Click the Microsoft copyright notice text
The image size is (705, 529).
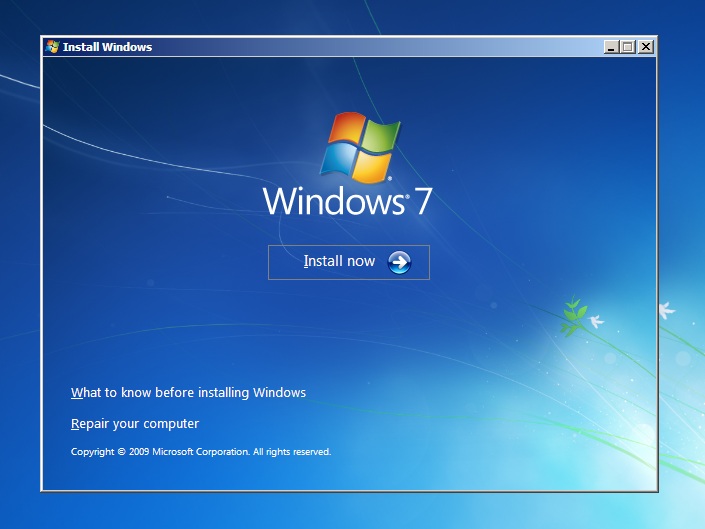click(x=201, y=452)
